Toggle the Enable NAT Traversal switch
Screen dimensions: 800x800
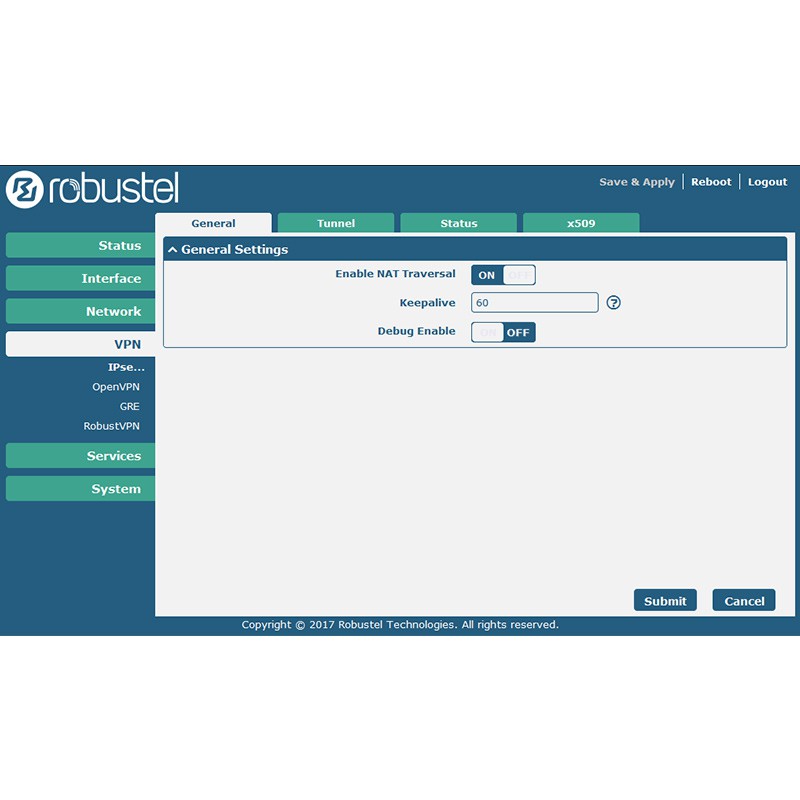pos(503,275)
